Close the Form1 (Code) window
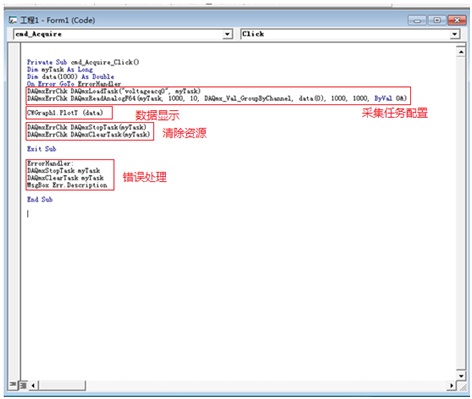 pos(457,20)
